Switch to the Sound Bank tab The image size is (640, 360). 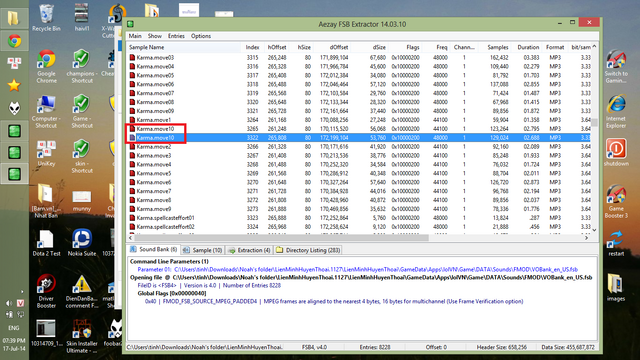tap(153, 249)
